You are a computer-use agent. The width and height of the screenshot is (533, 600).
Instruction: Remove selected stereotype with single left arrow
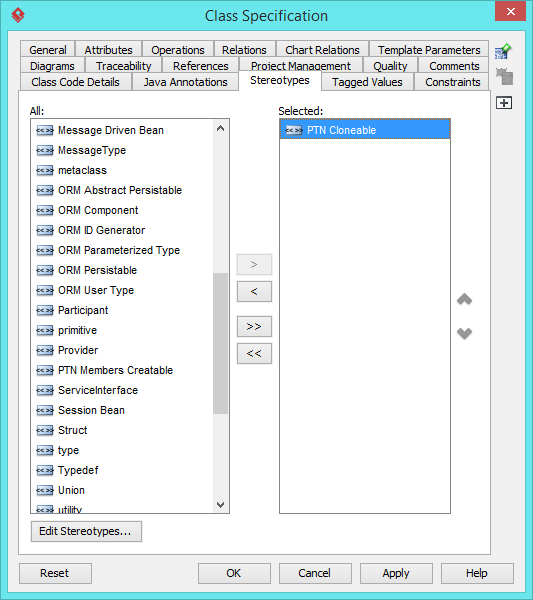coord(254,292)
